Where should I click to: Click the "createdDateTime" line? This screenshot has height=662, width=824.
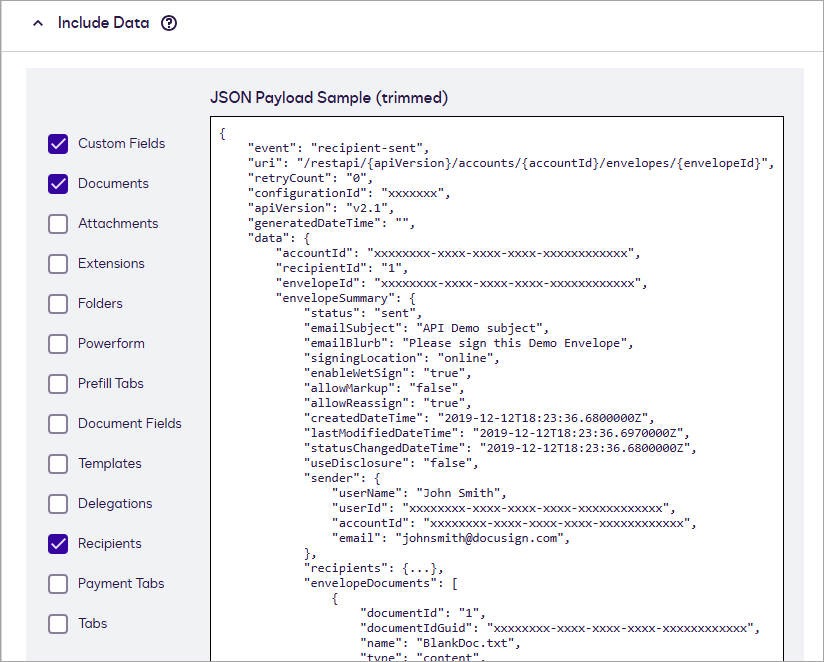coord(479,418)
